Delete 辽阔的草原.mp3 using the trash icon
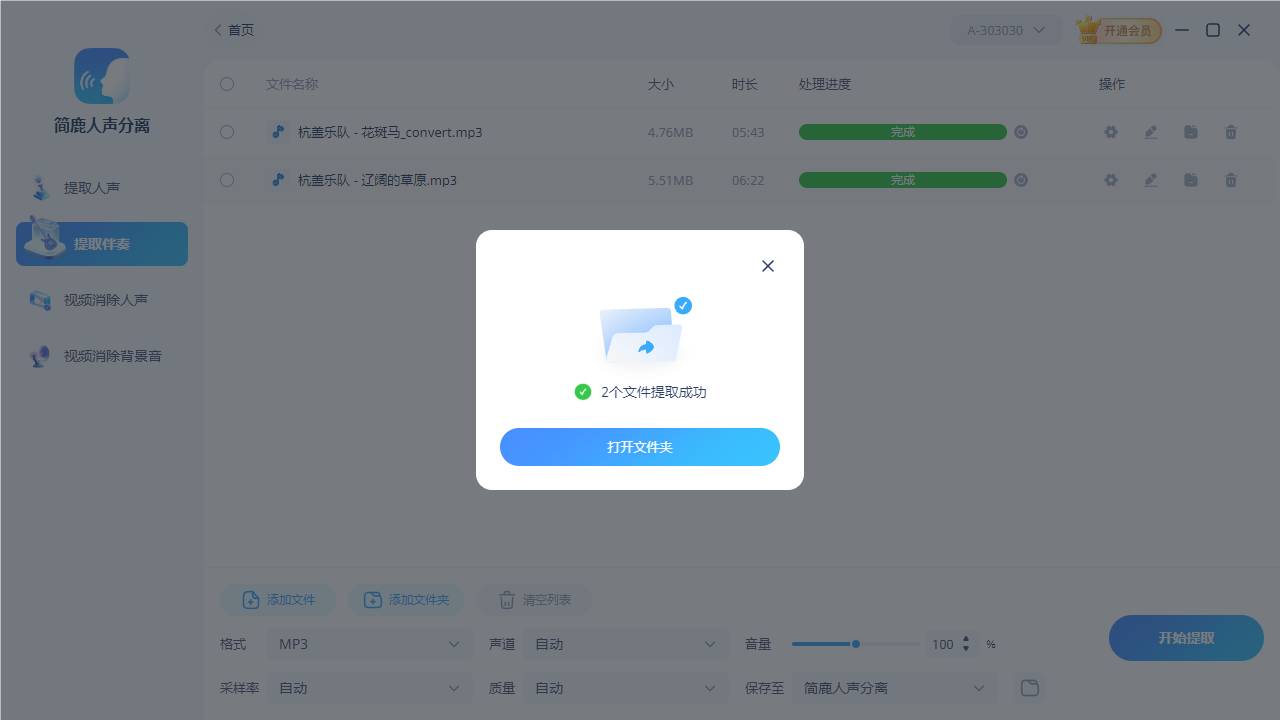Image resolution: width=1280 pixels, height=720 pixels. pyautogui.click(x=1230, y=180)
